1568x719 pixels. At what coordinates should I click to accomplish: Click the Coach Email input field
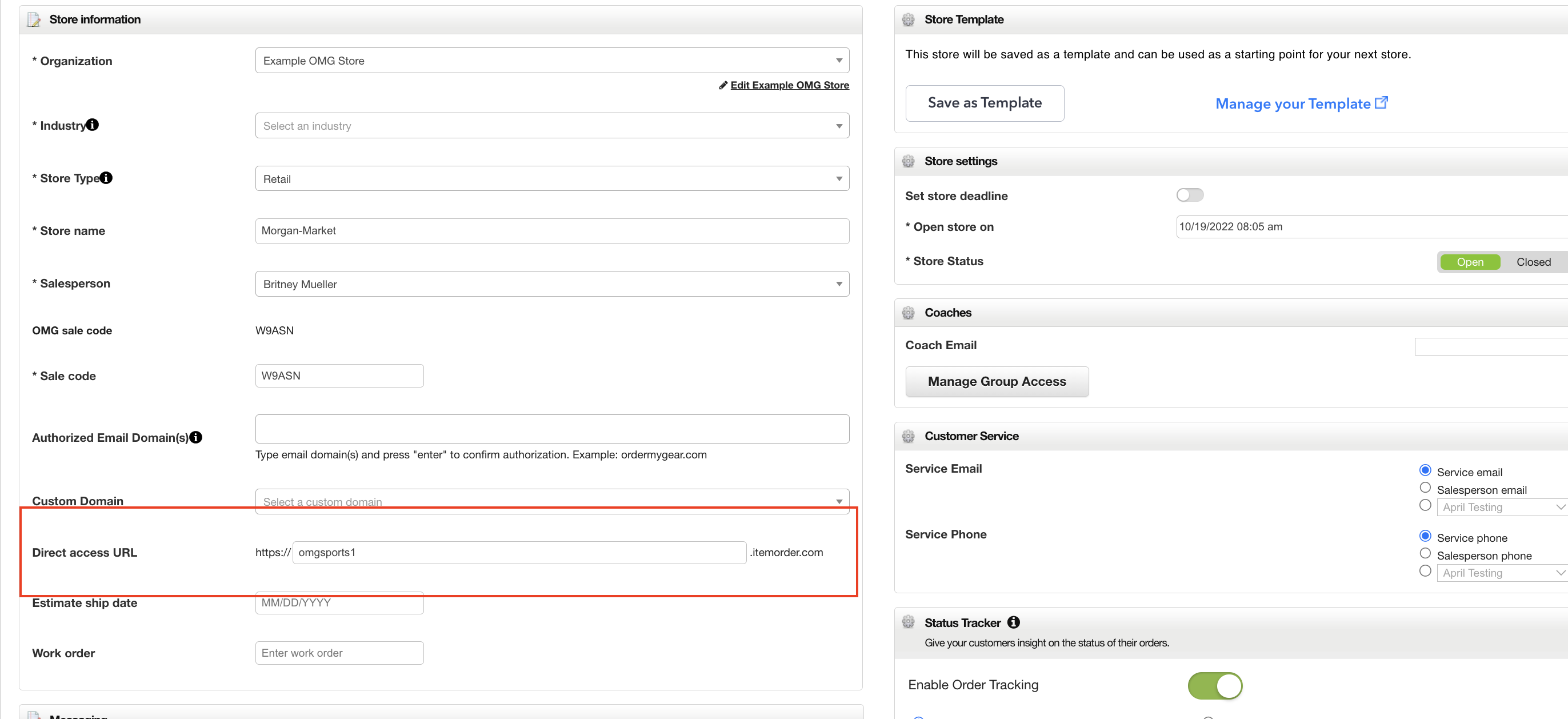click(1491, 346)
